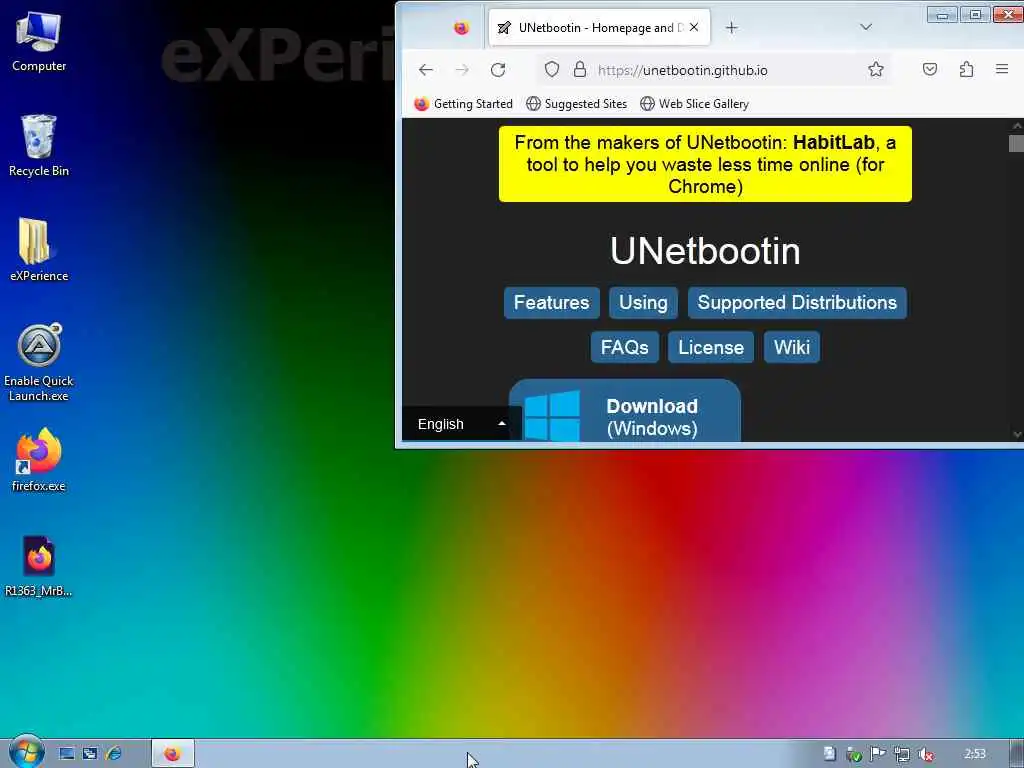The image size is (1024, 768).
Task: Open the Computer desktop icon
Action: [39, 41]
